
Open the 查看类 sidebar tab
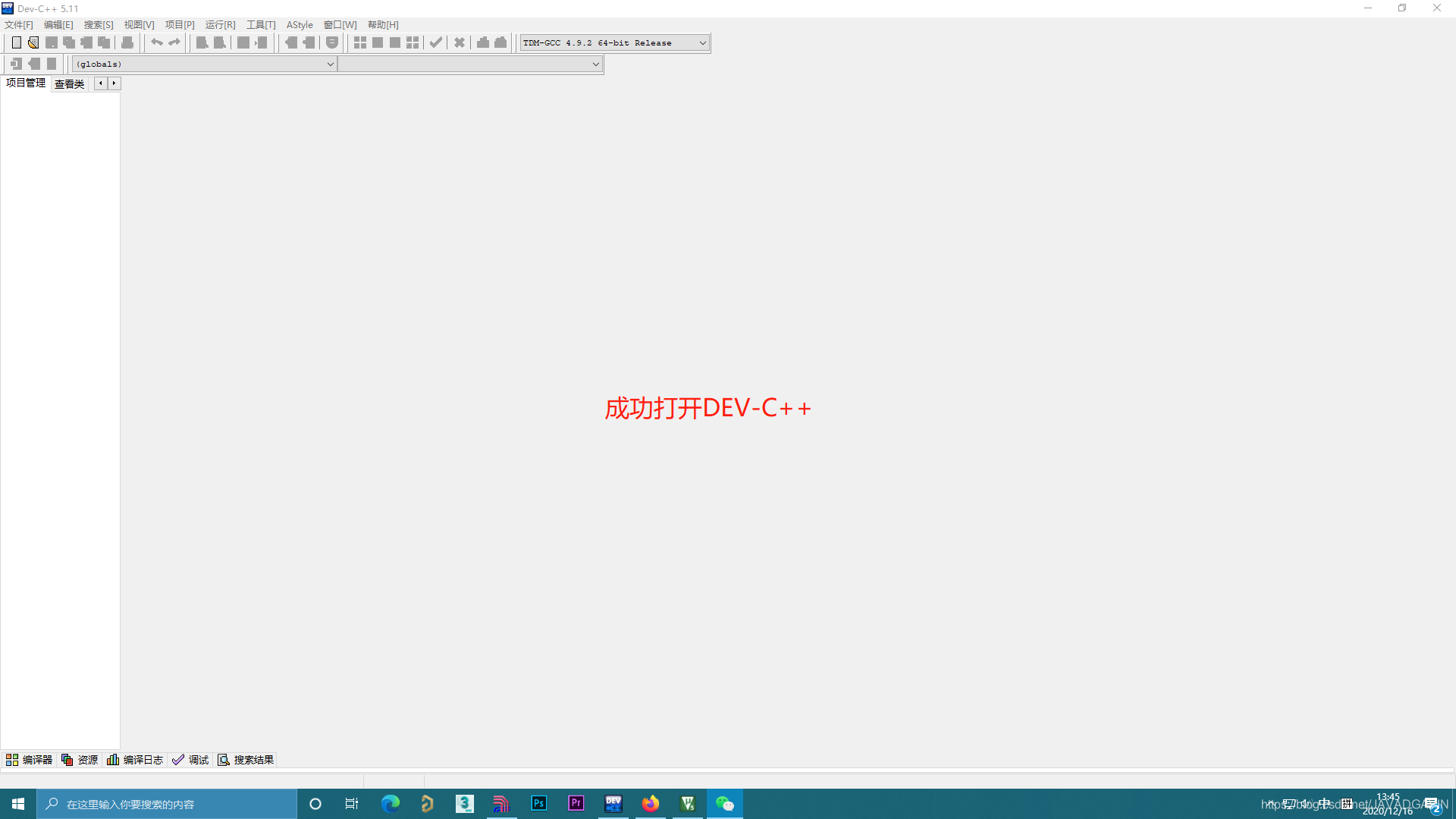coord(68,83)
